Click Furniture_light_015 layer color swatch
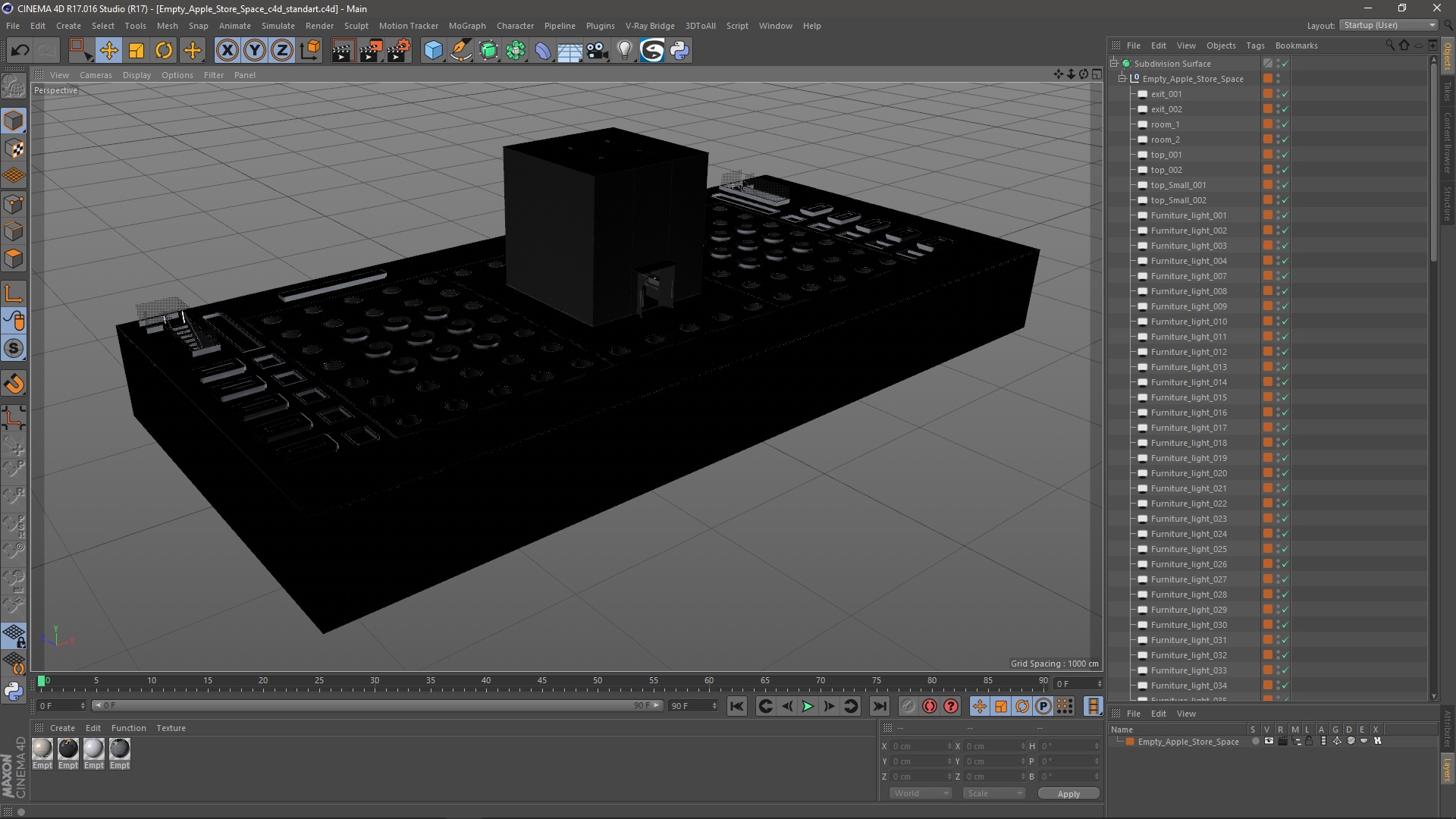Image resolution: width=1456 pixels, height=819 pixels. pyautogui.click(x=1267, y=397)
